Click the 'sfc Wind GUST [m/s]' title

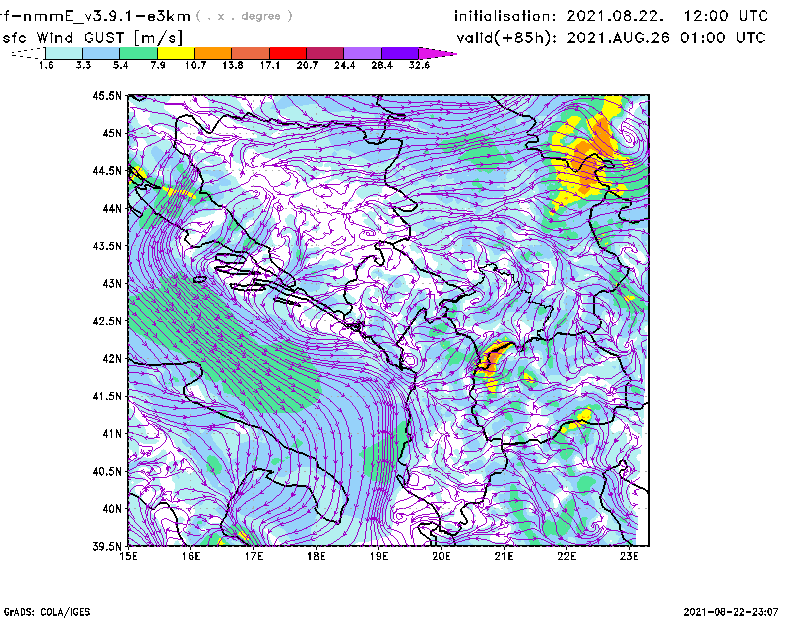92,38
